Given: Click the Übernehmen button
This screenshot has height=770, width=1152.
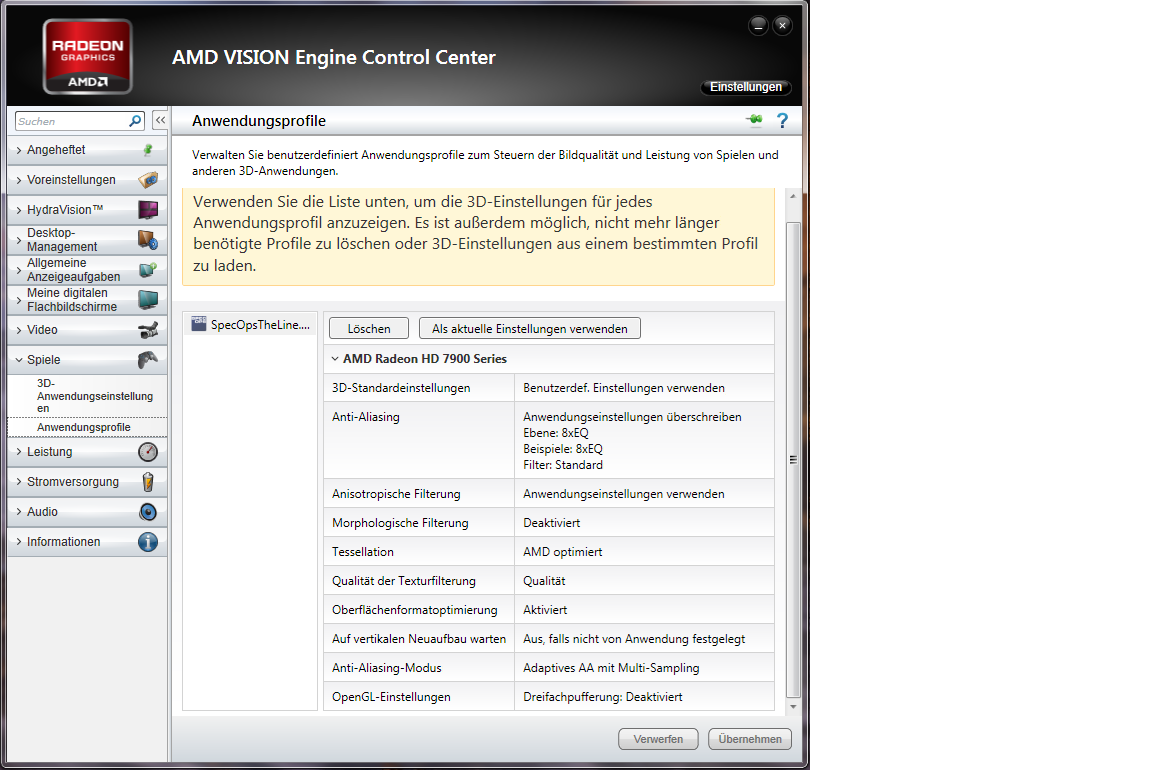Looking at the screenshot, I should 750,739.
